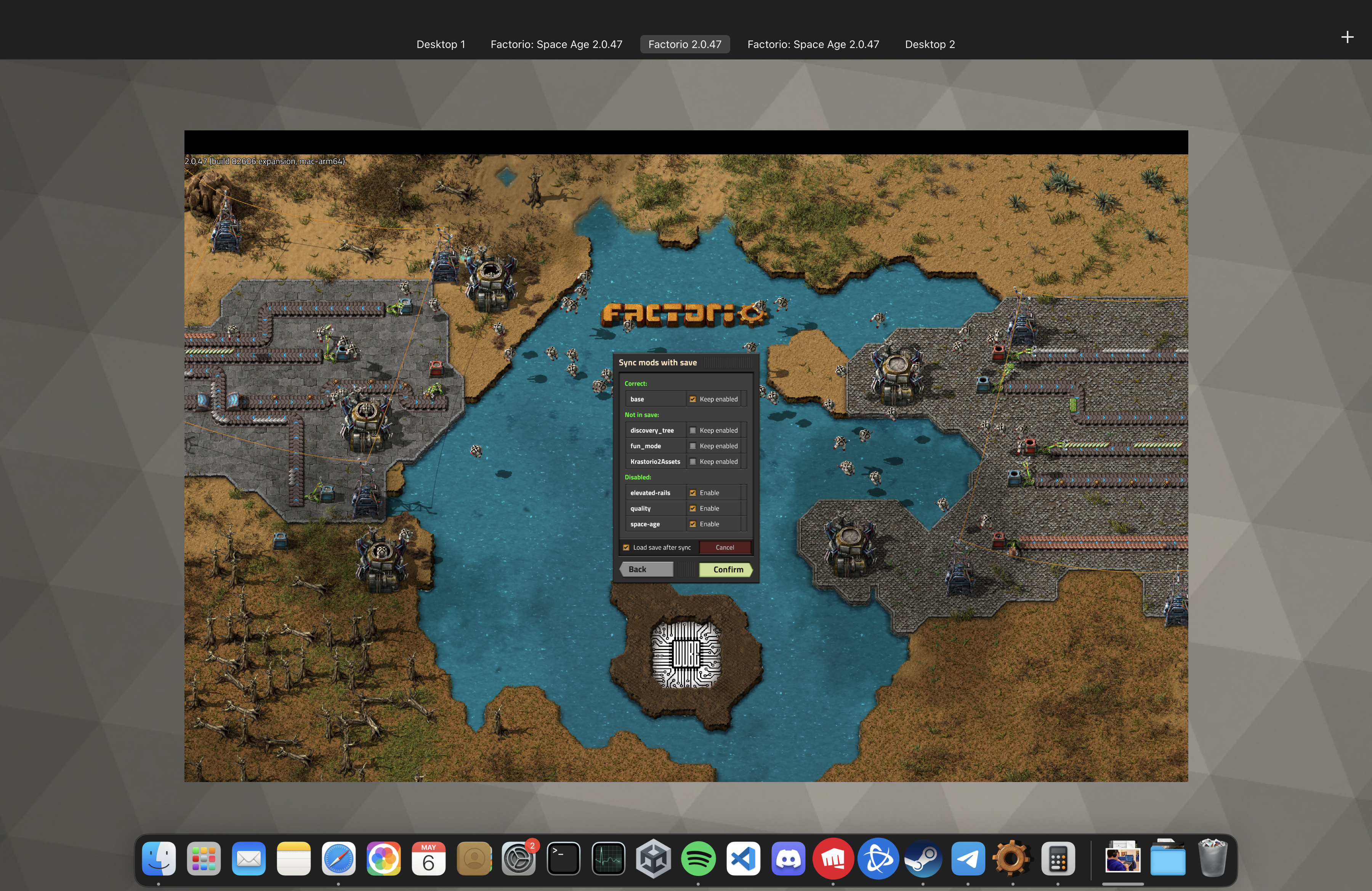Viewport: 1372px width, 891px height.
Task: Switch to the last Factorio: Space Age 2.0.47 space
Action: point(813,44)
